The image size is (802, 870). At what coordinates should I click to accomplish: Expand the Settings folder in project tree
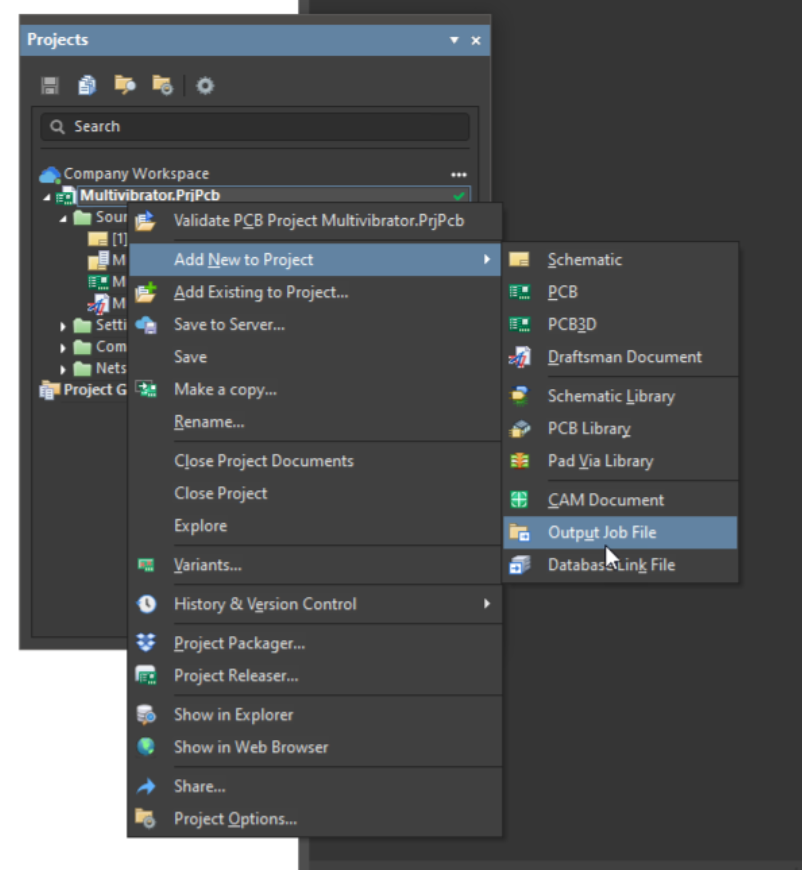64,326
